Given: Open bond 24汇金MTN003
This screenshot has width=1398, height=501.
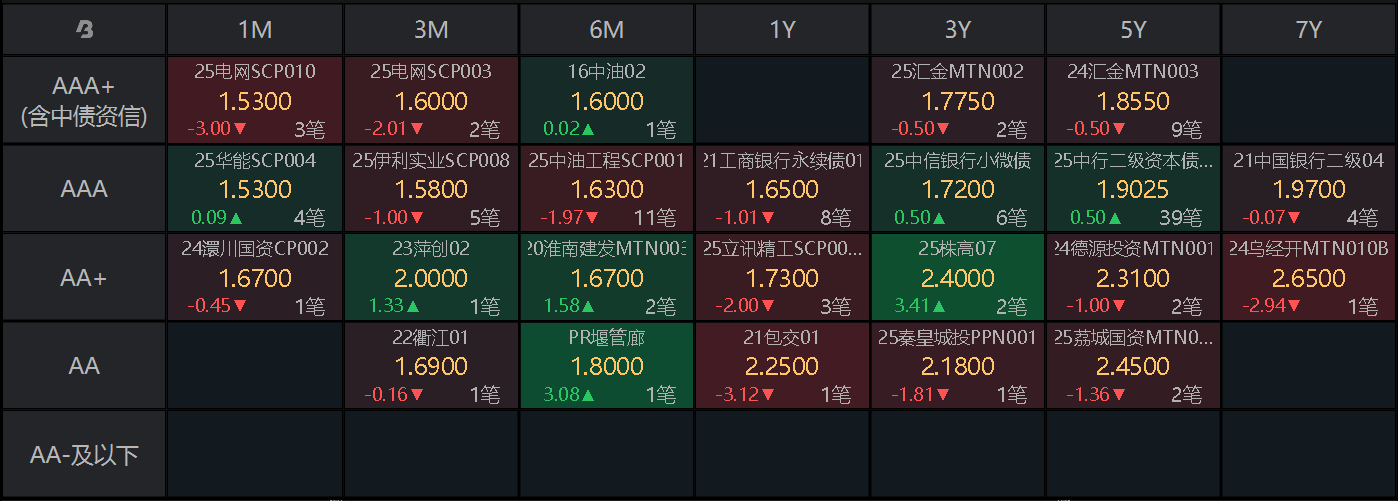Looking at the screenshot, I should point(1133,71).
